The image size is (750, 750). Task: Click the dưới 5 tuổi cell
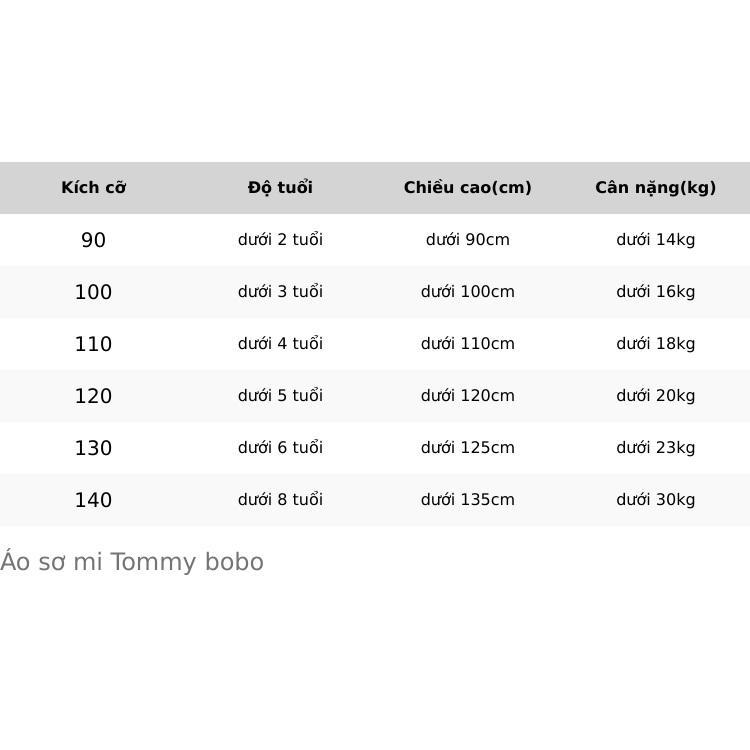click(x=280, y=396)
